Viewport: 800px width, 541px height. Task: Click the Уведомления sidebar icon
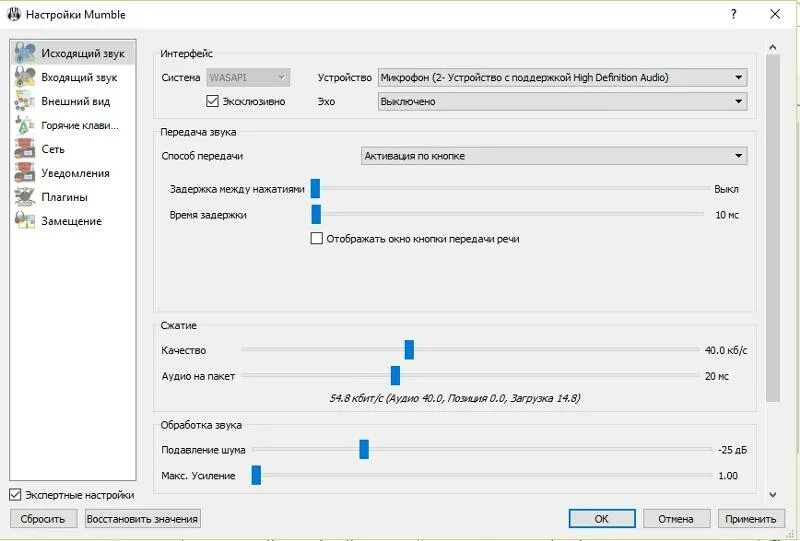tap(24, 173)
